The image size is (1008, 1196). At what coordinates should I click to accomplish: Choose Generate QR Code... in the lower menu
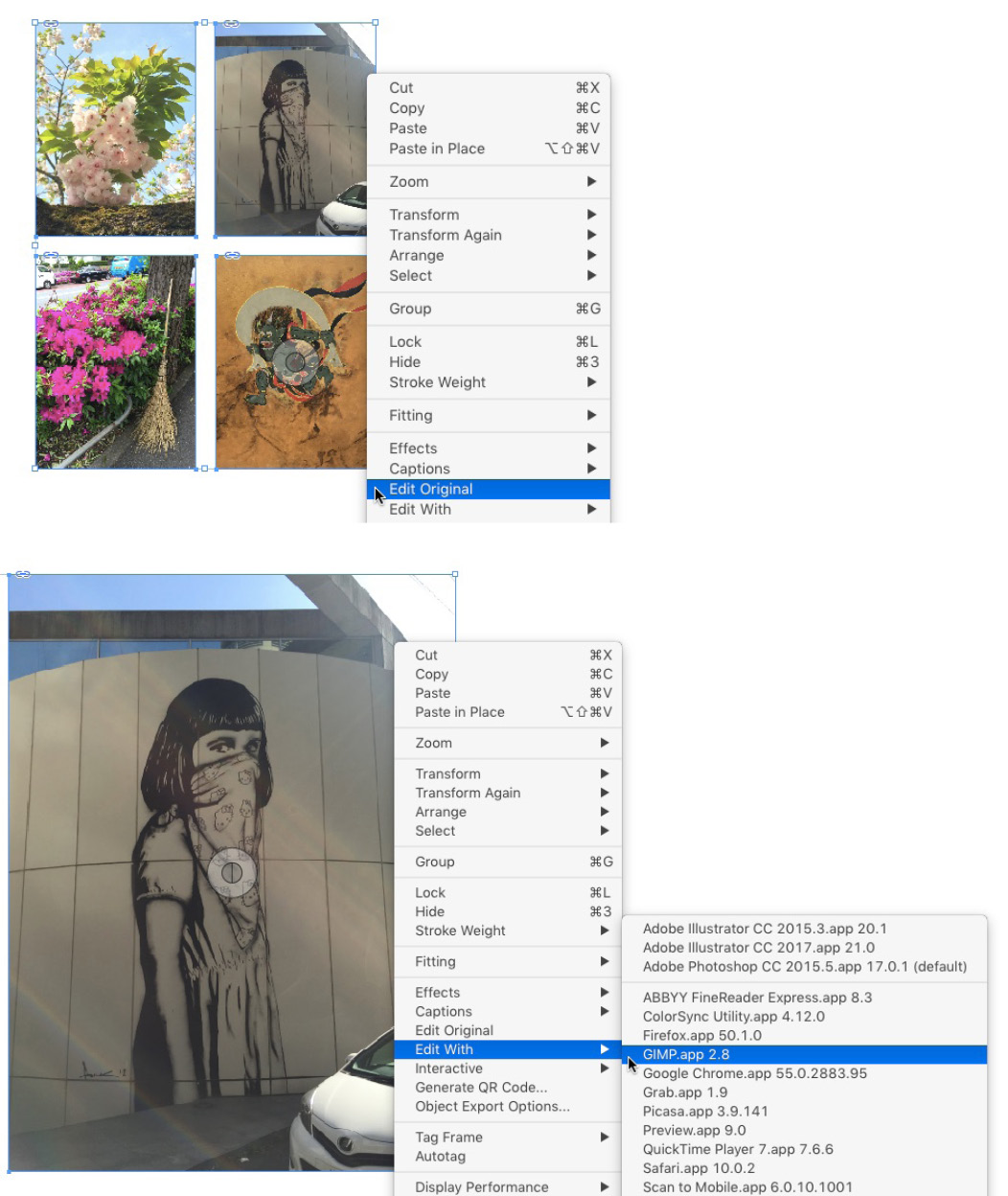tap(508, 1087)
